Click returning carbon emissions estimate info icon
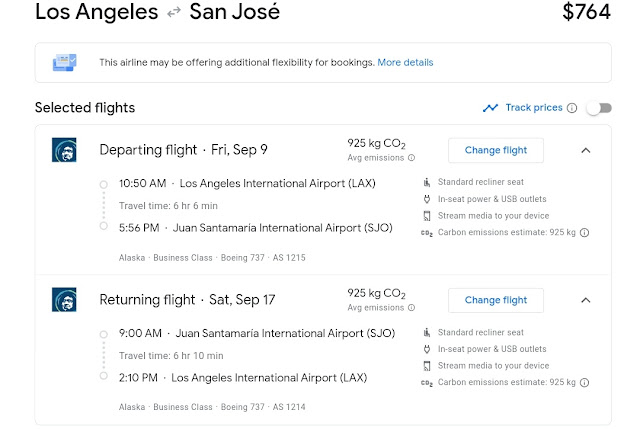Screen dimensions: 640x429 (585, 382)
